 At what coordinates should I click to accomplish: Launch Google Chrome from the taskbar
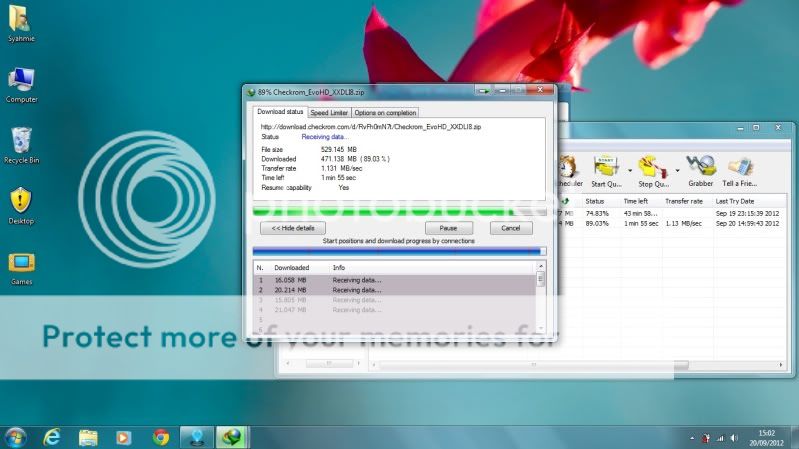(160, 437)
